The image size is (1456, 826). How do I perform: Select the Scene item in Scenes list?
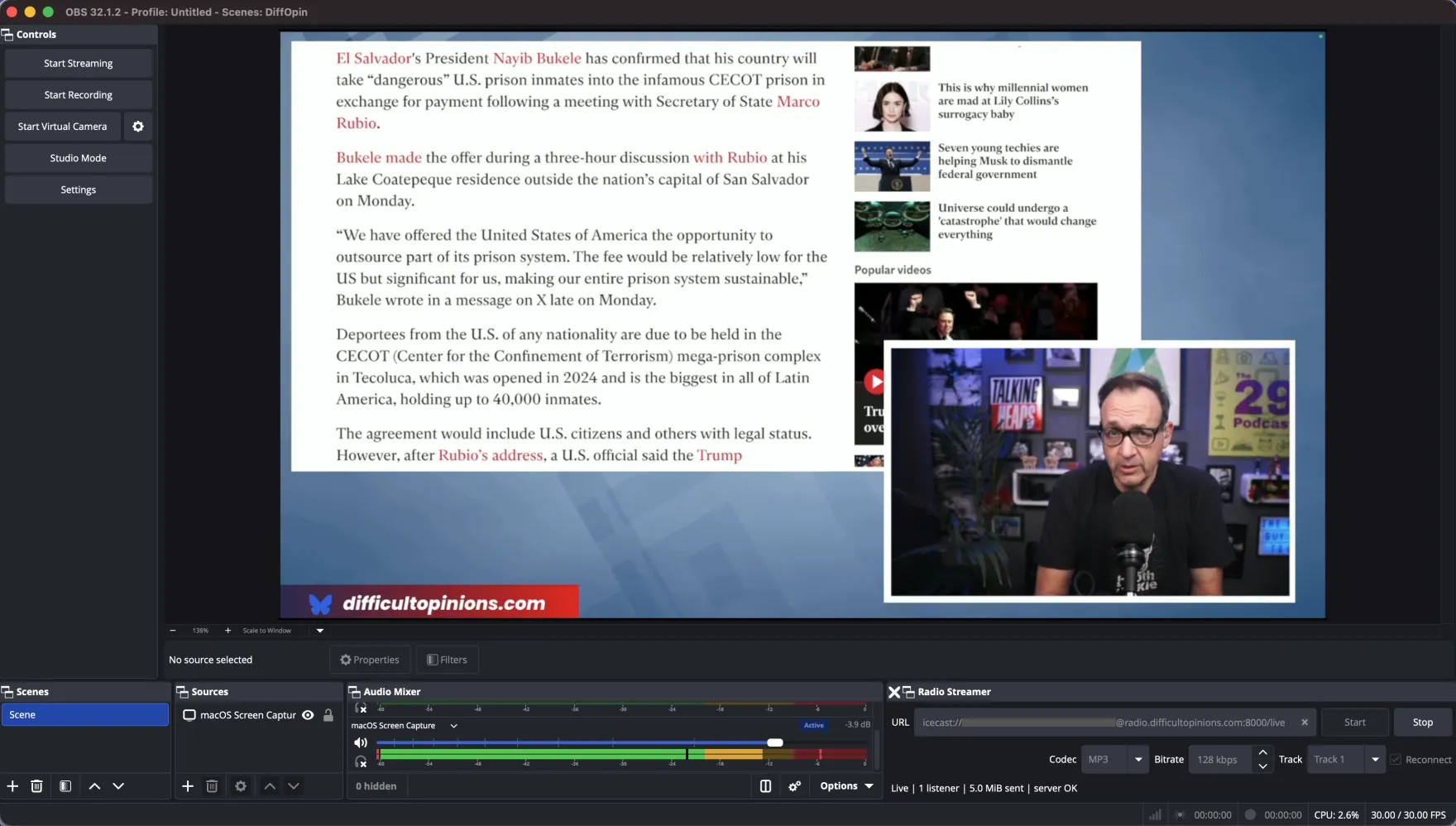tap(85, 715)
